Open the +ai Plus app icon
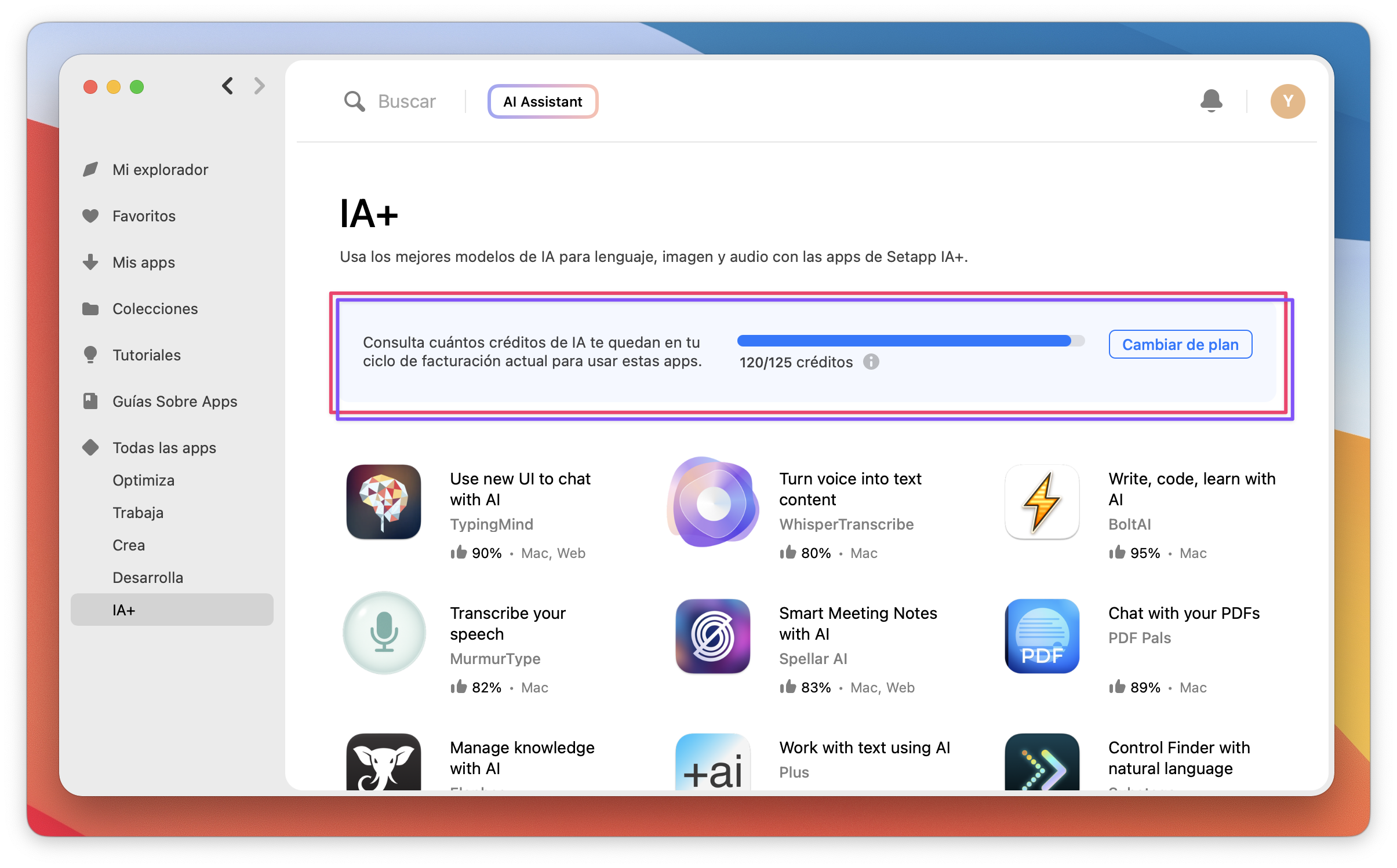 click(713, 762)
